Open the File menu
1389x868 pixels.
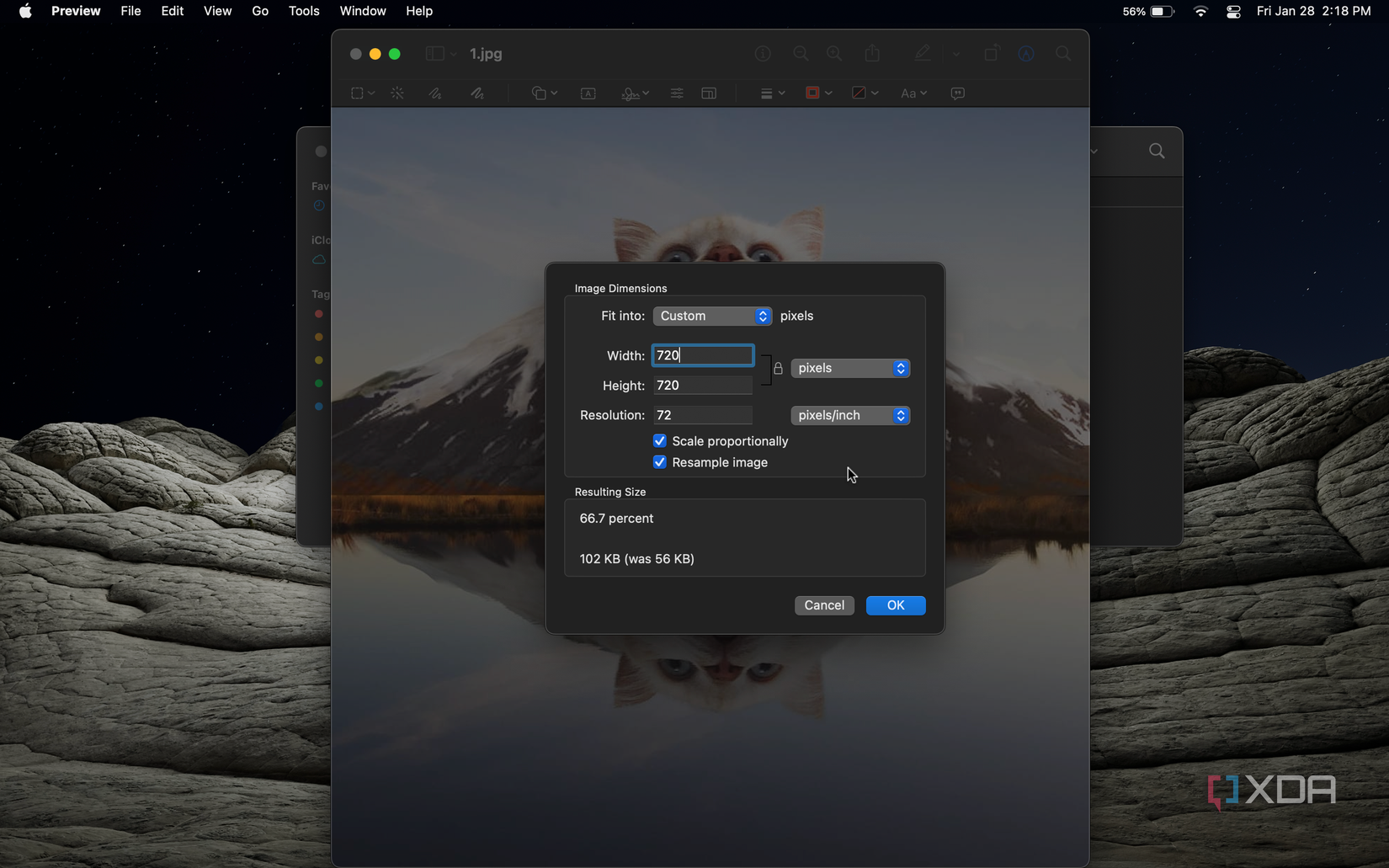pyautogui.click(x=130, y=11)
